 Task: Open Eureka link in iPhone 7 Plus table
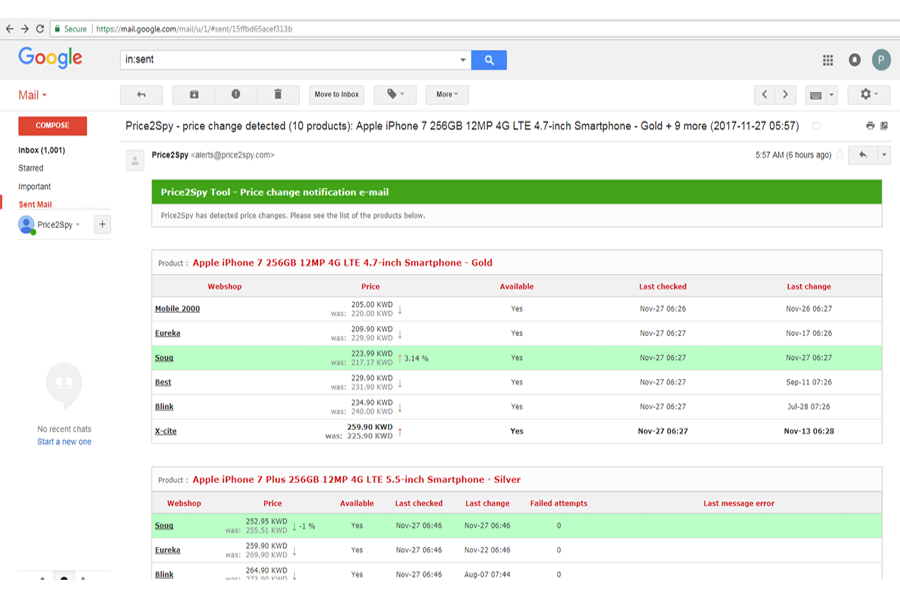coord(168,550)
